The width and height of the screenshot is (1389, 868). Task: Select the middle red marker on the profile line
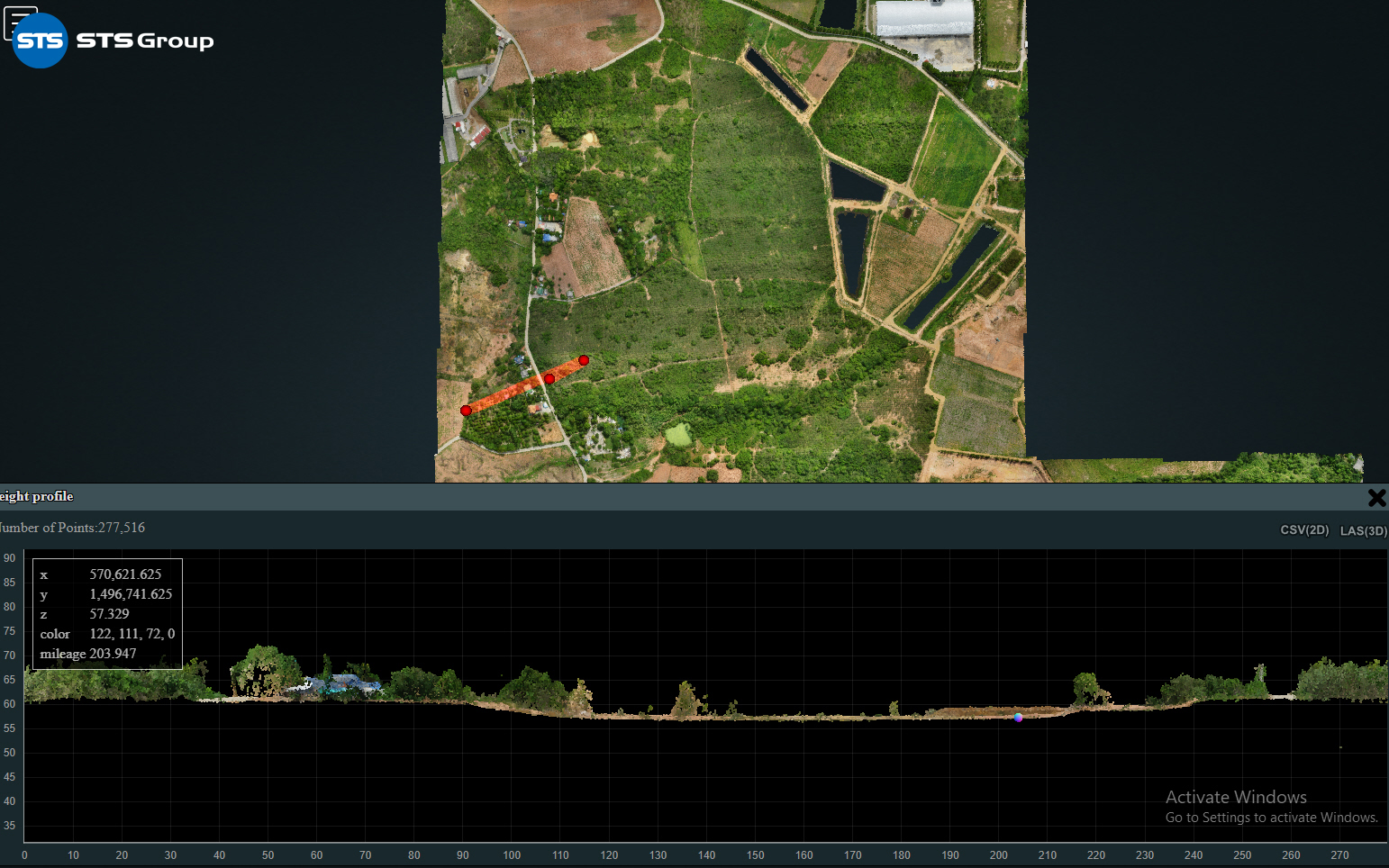coord(549,379)
